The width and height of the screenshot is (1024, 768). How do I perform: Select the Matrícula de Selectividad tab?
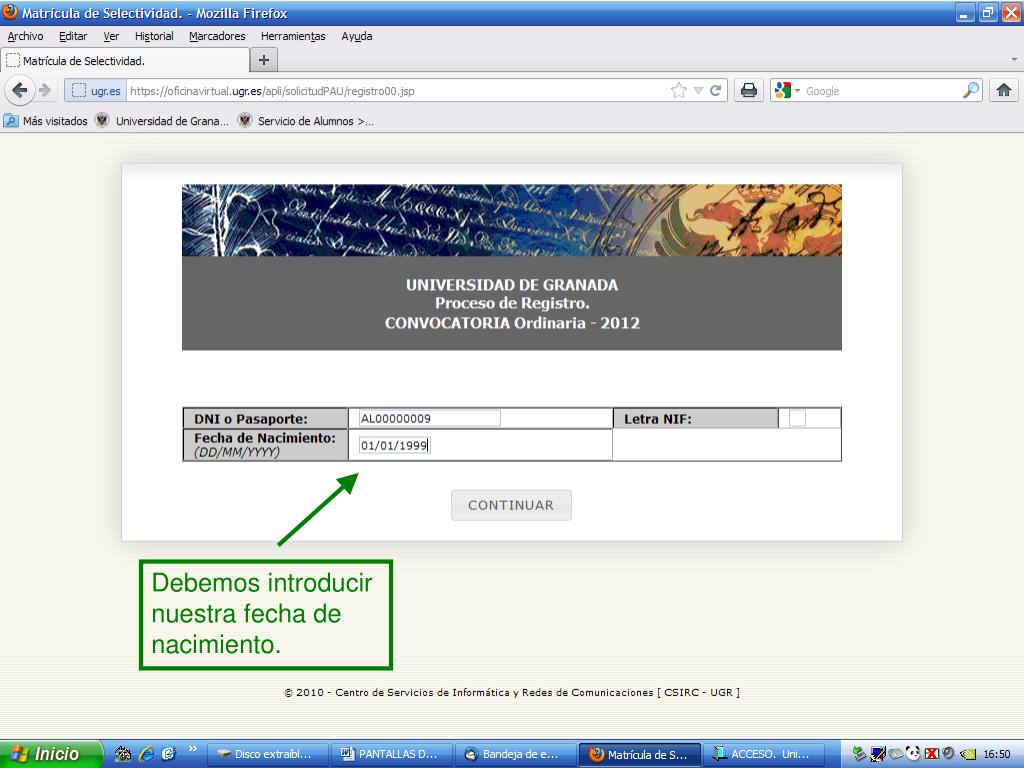(x=125, y=60)
